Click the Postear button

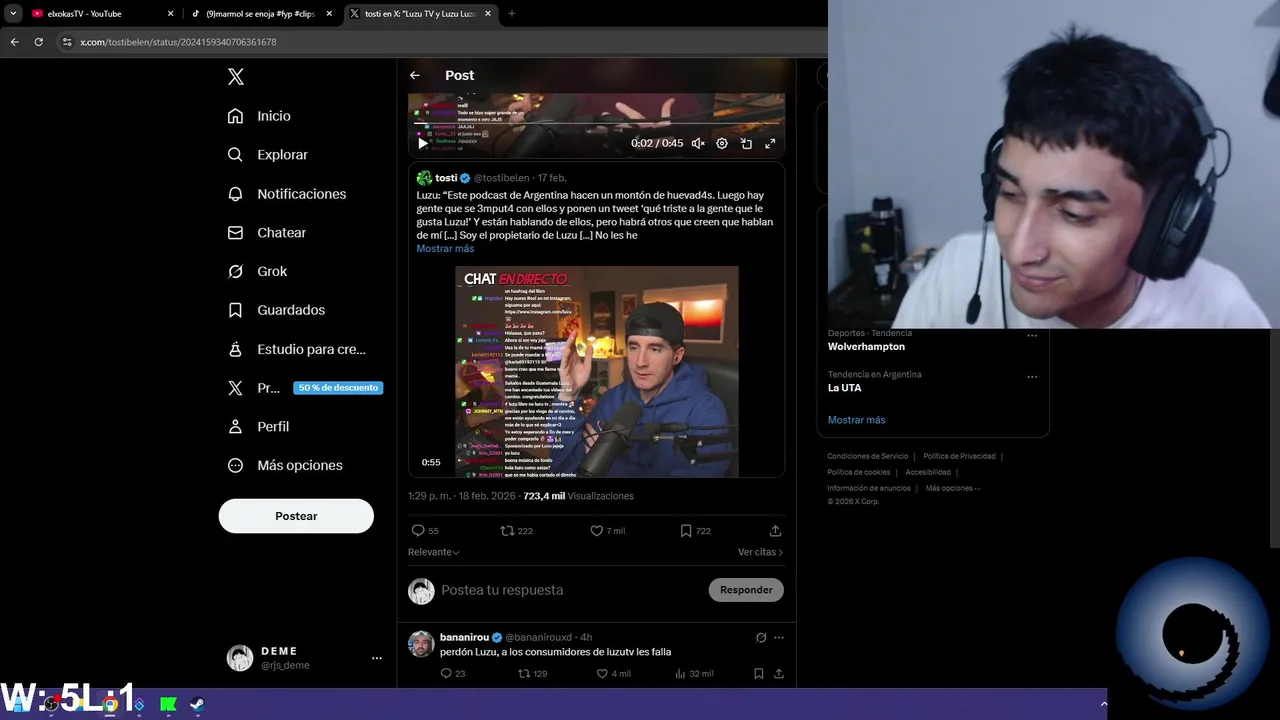(x=296, y=516)
